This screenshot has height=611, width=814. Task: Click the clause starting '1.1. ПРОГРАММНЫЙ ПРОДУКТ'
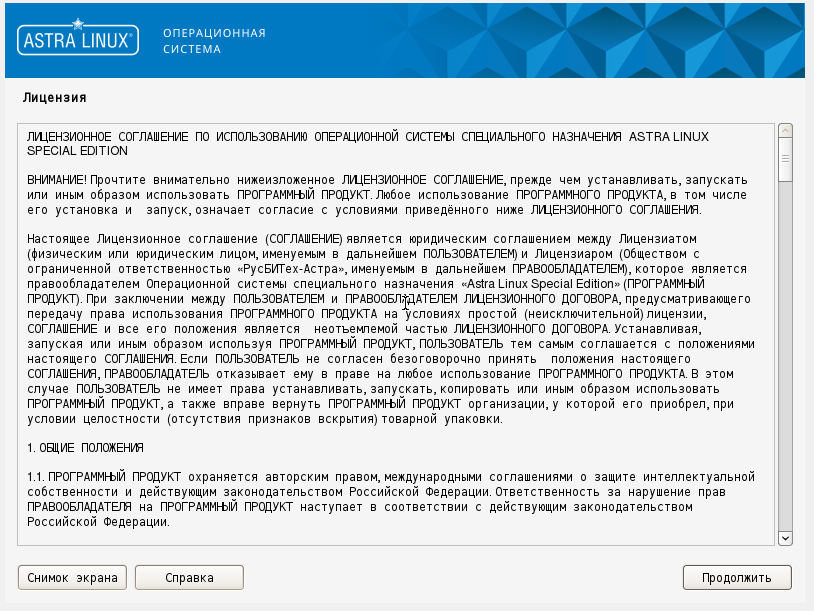tap(391, 499)
